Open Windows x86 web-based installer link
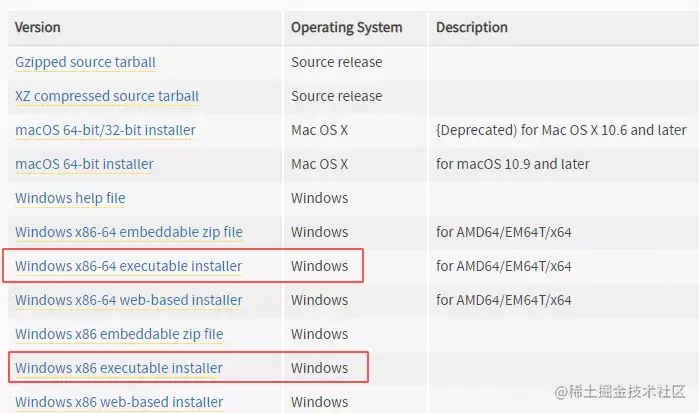 point(118,402)
